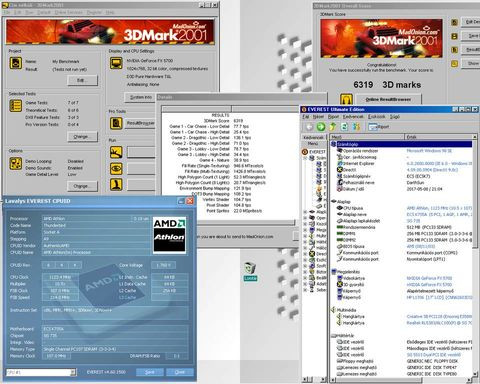Click the two-people icon left of Riport

(356, 127)
